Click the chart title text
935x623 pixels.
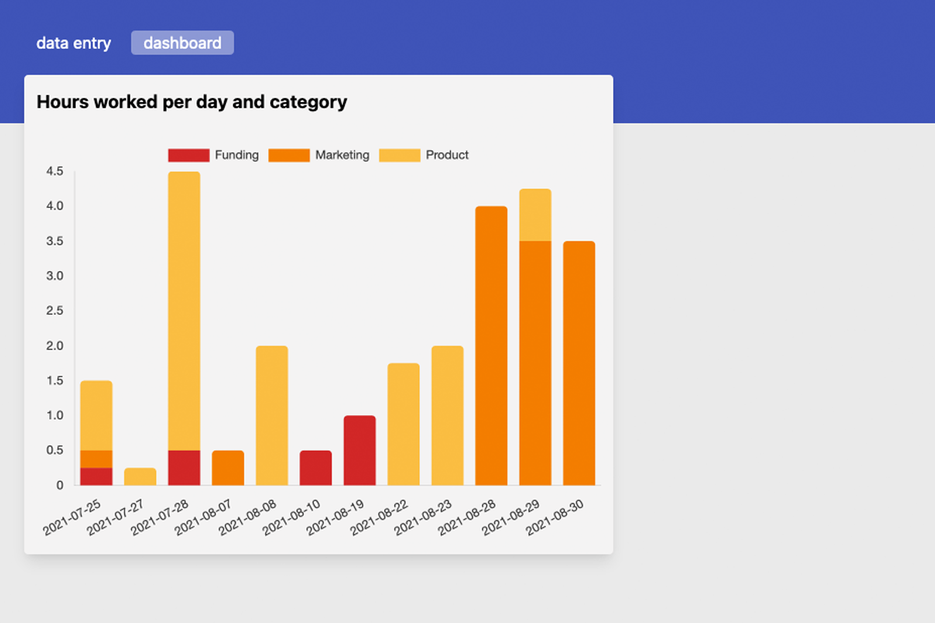(x=191, y=102)
